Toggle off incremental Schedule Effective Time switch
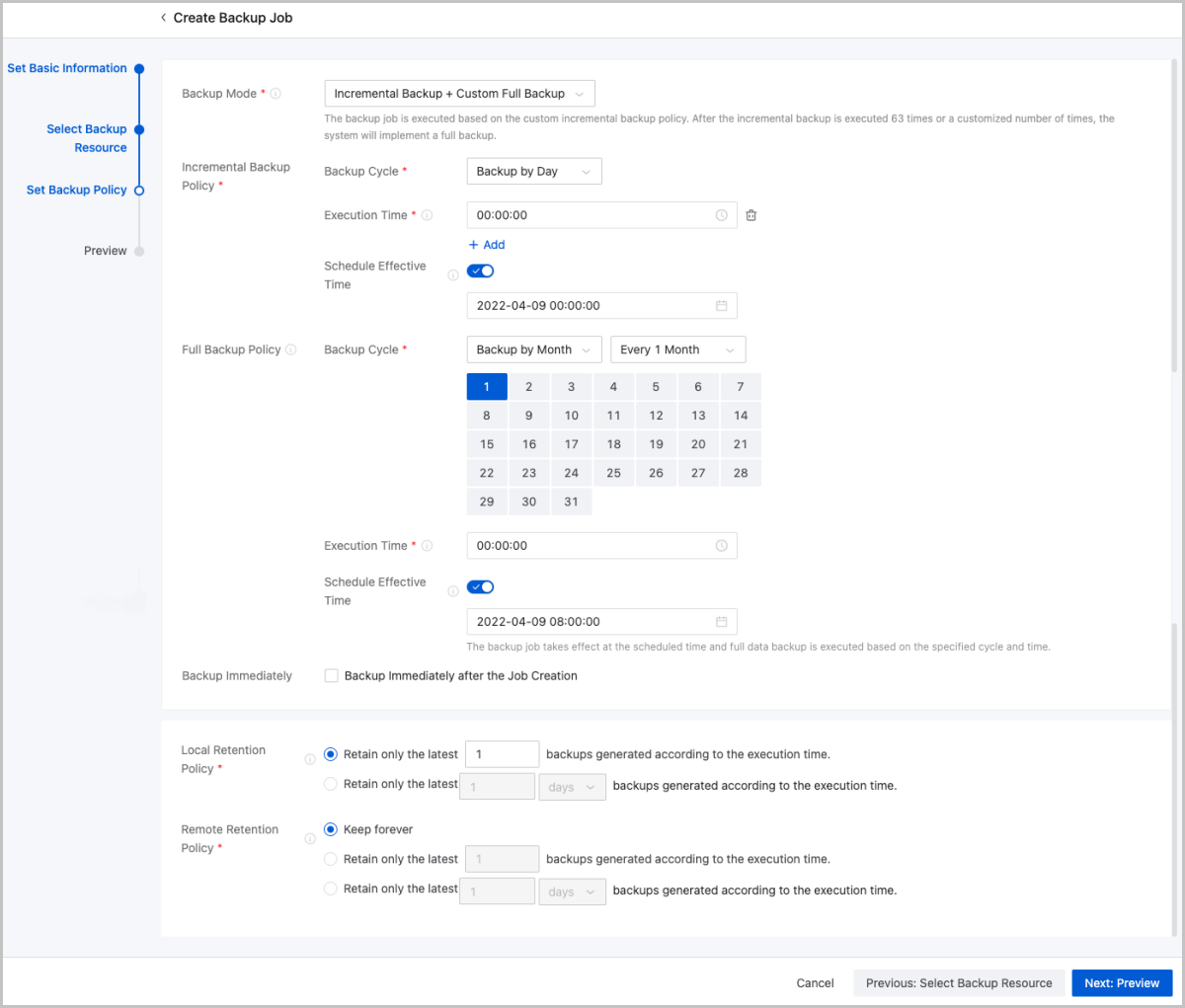 click(x=481, y=271)
